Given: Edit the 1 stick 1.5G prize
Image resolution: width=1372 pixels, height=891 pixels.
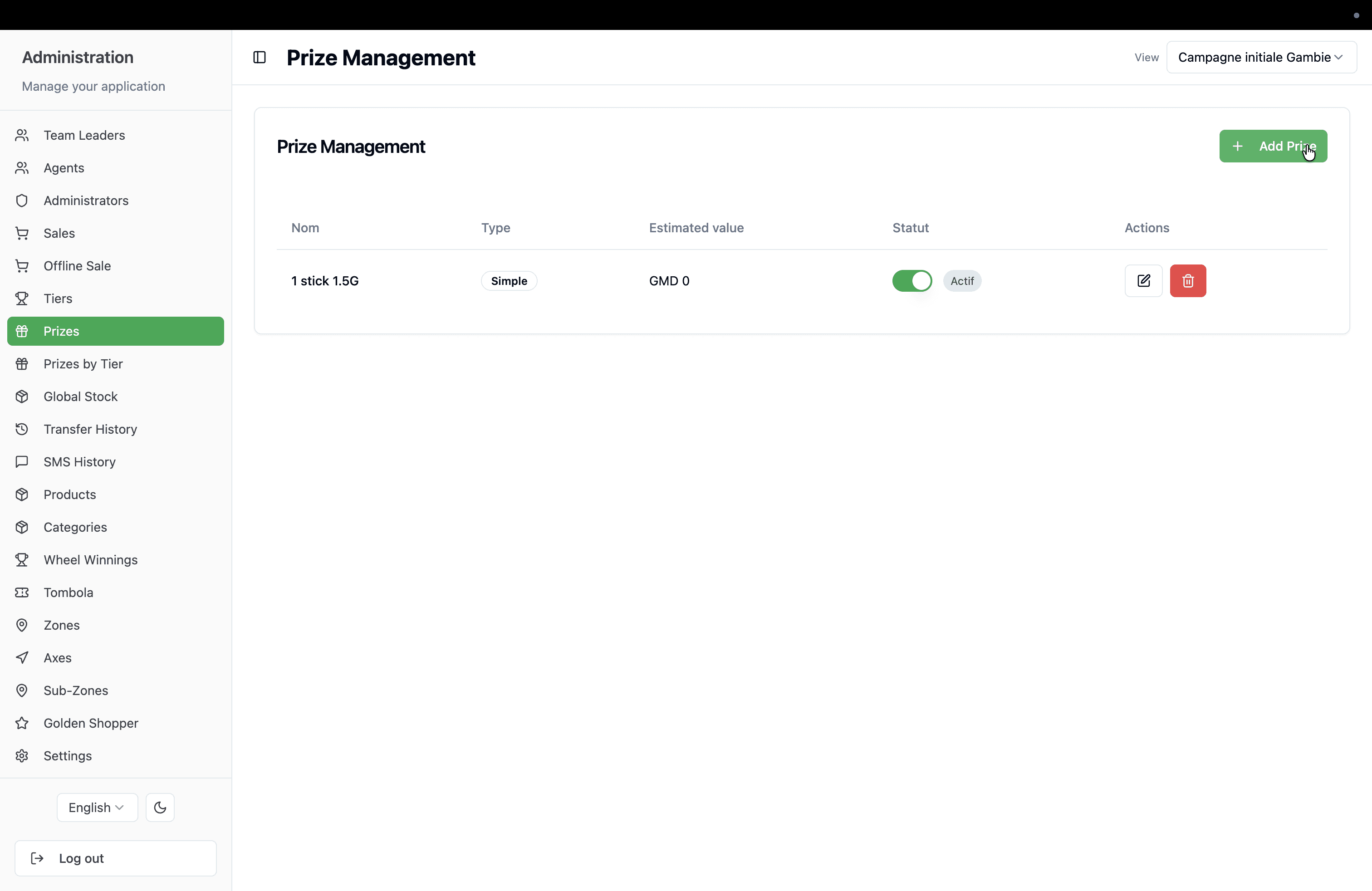Looking at the screenshot, I should [x=1143, y=281].
